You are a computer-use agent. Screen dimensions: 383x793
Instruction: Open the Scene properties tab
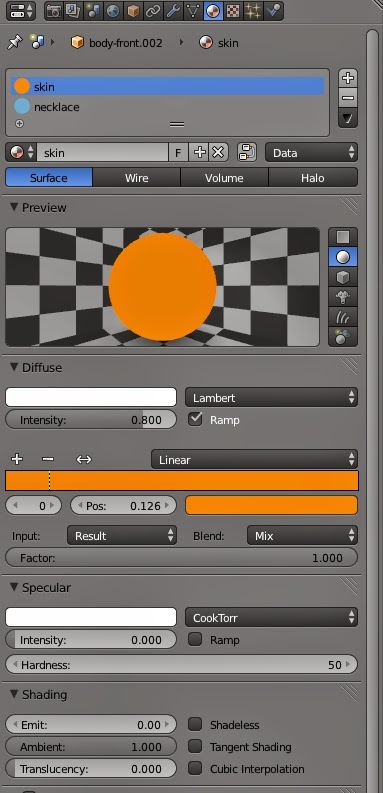[93, 11]
